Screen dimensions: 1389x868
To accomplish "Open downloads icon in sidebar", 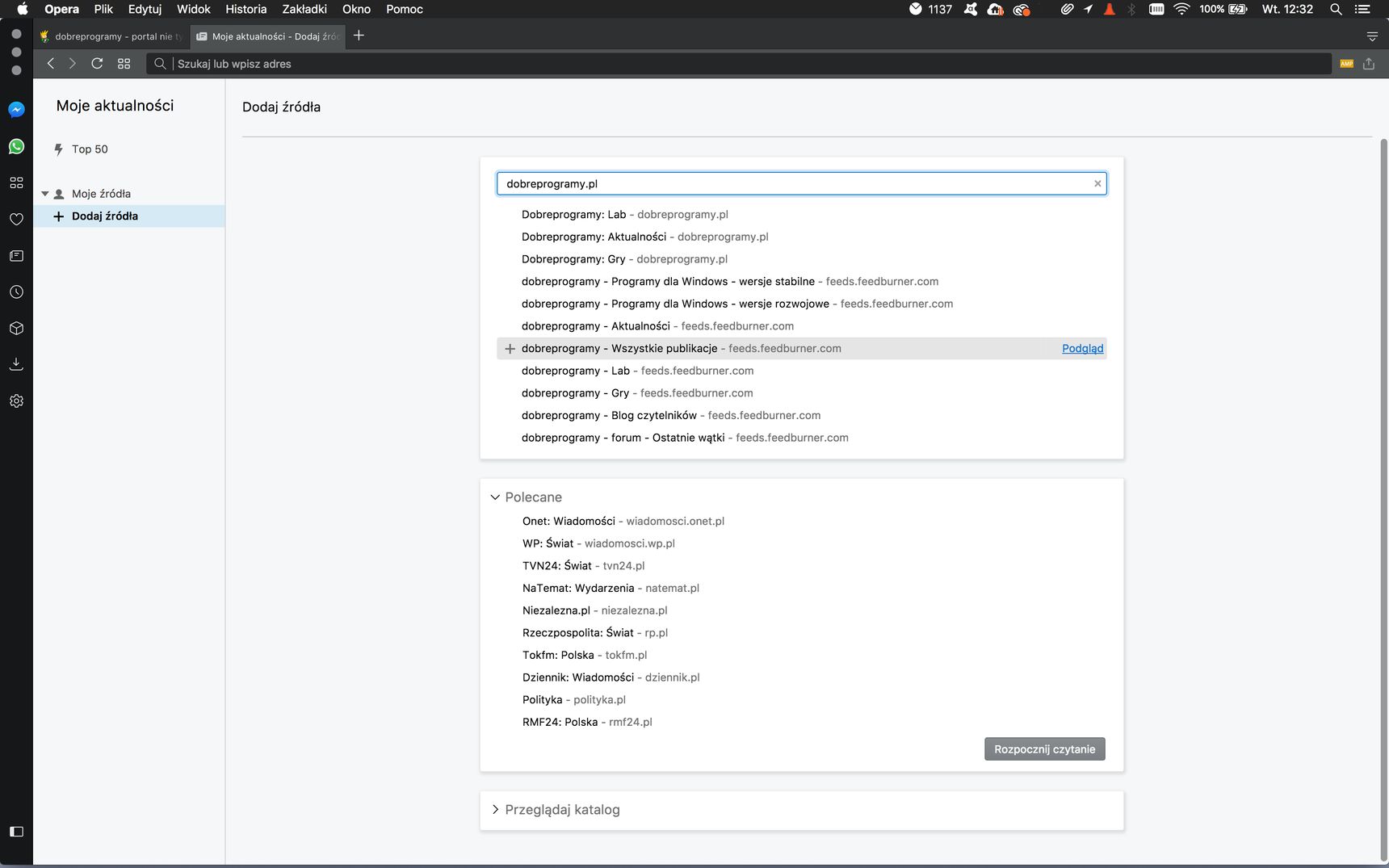I will [16, 364].
